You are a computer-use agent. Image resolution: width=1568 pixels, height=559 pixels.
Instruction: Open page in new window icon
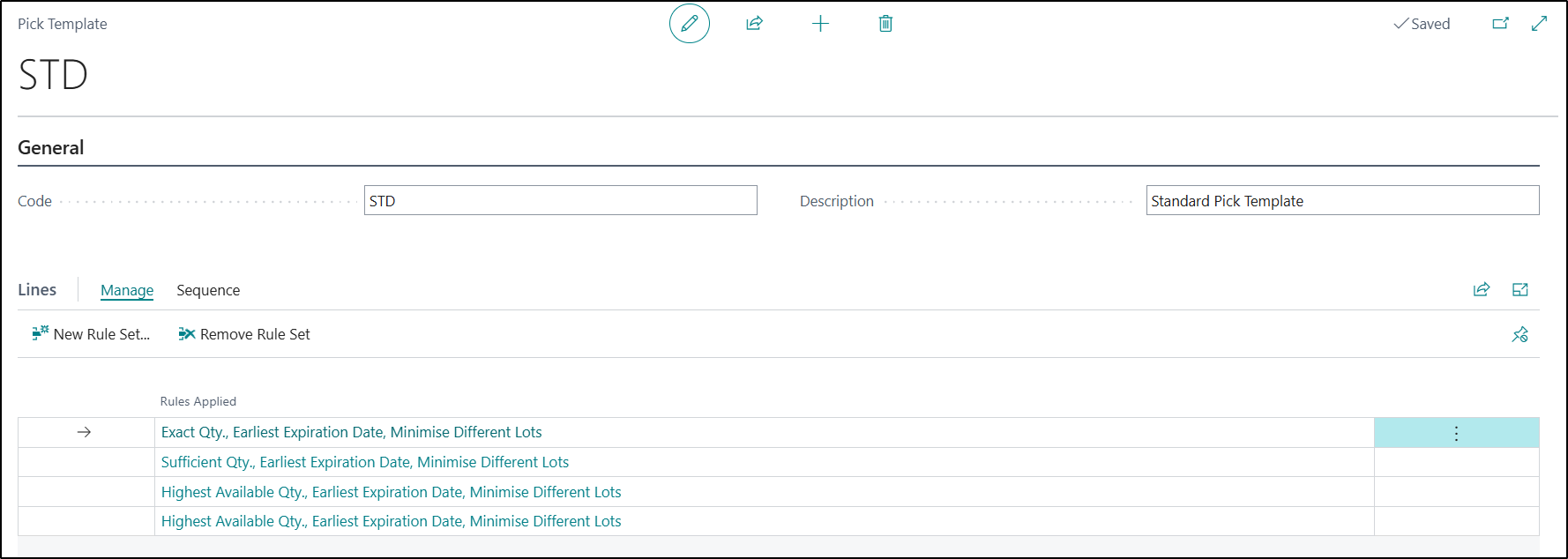click(1500, 24)
